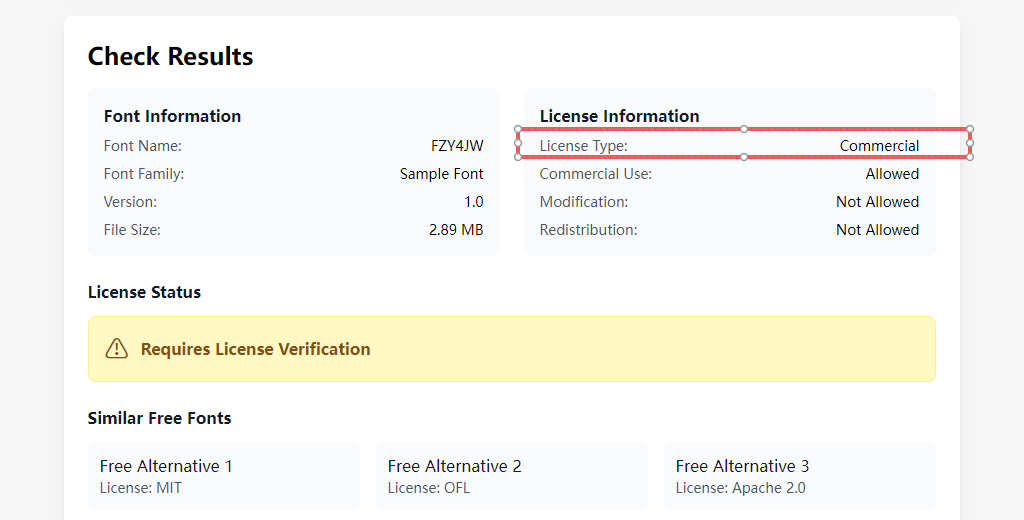Click the FZY4JW font name value
This screenshot has height=520, width=1024.
click(457, 146)
